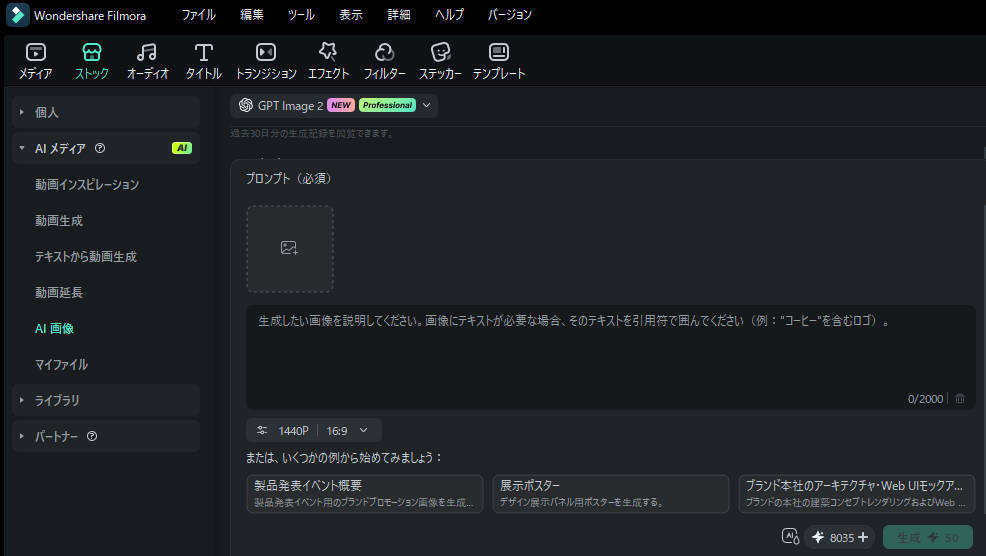
Task: Open the 編集 menu
Action: point(252,14)
